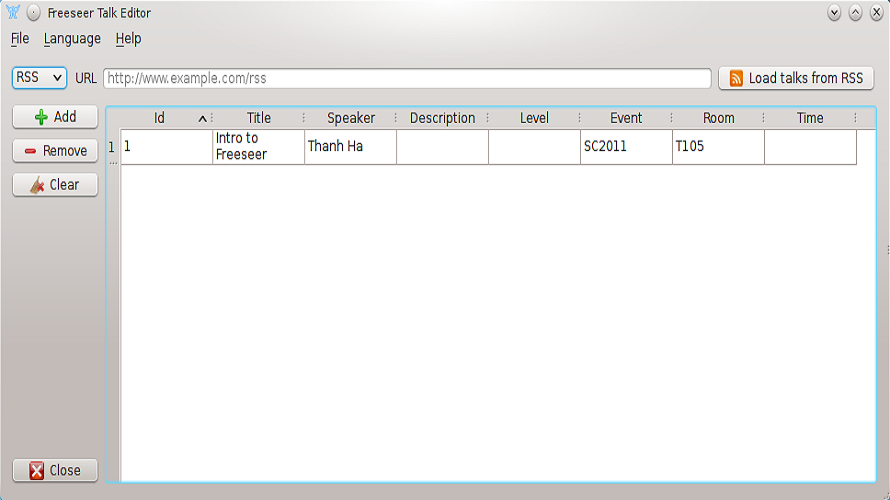Click the round window menu button in title bar
This screenshot has width=890, height=500.
pyautogui.click(x=33, y=12)
